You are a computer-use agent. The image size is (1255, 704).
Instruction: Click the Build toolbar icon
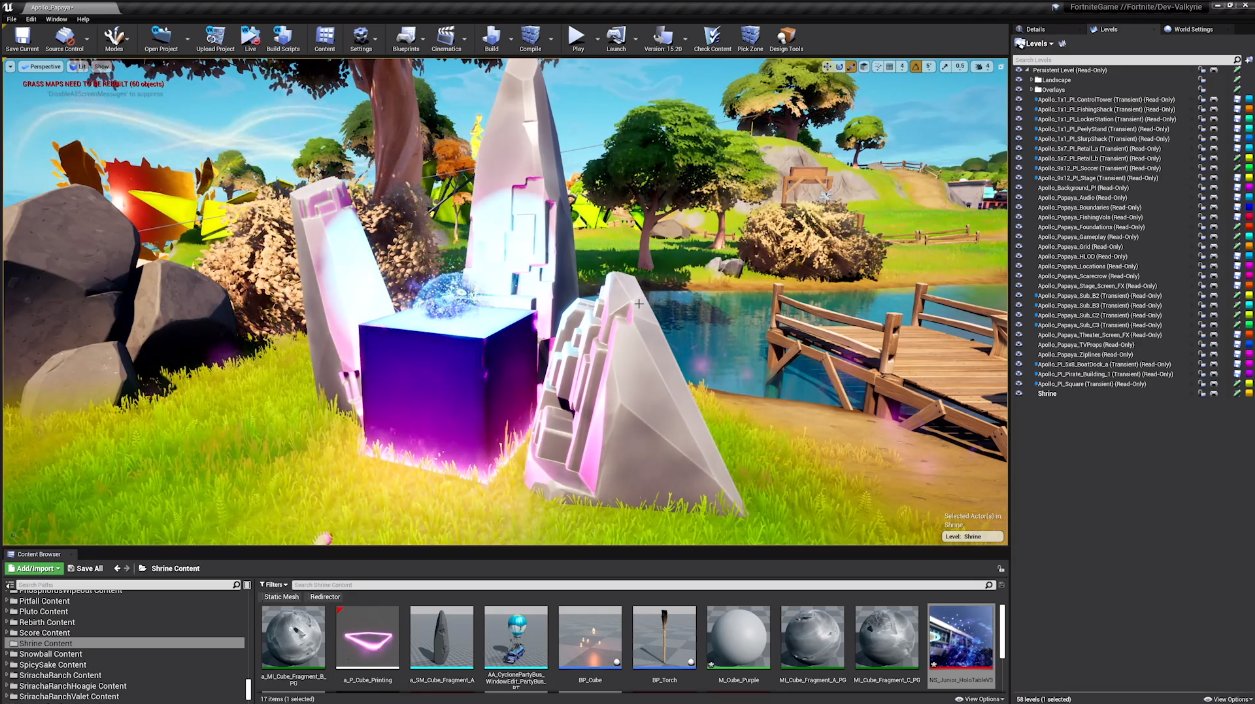point(491,39)
